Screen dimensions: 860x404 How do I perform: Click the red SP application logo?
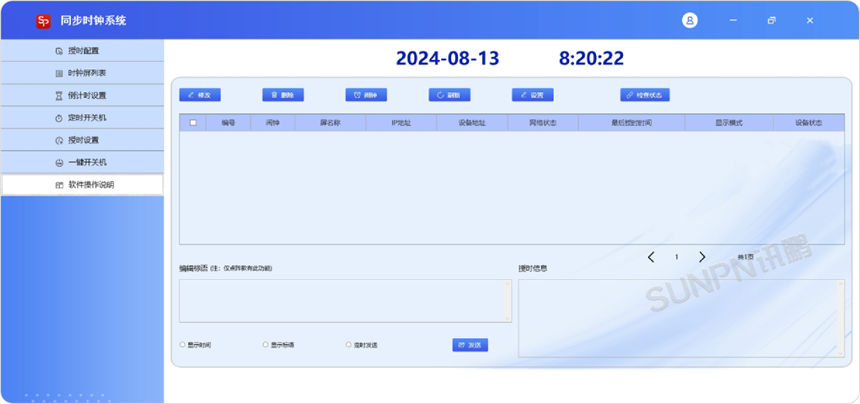point(43,21)
